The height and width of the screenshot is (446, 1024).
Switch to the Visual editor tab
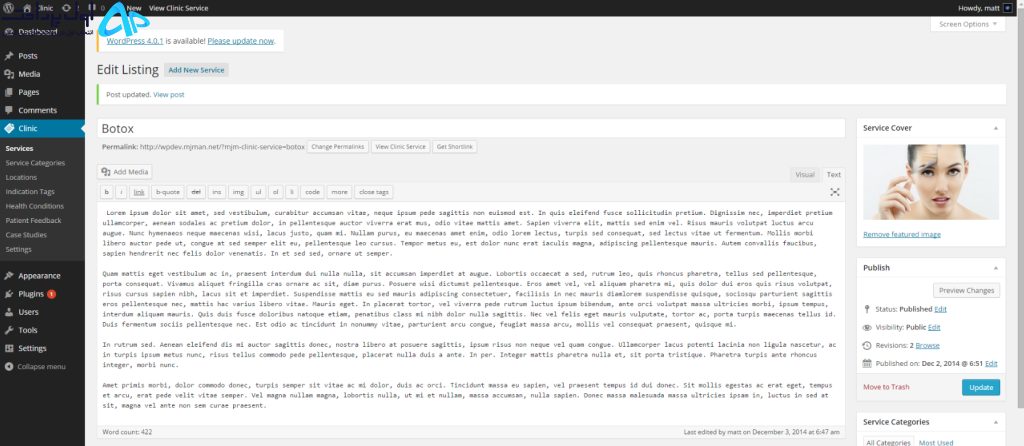[x=805, y=174]
